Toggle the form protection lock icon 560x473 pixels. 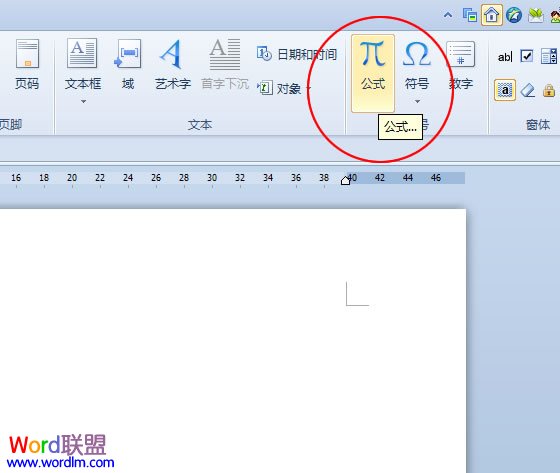tap(549, 90)
